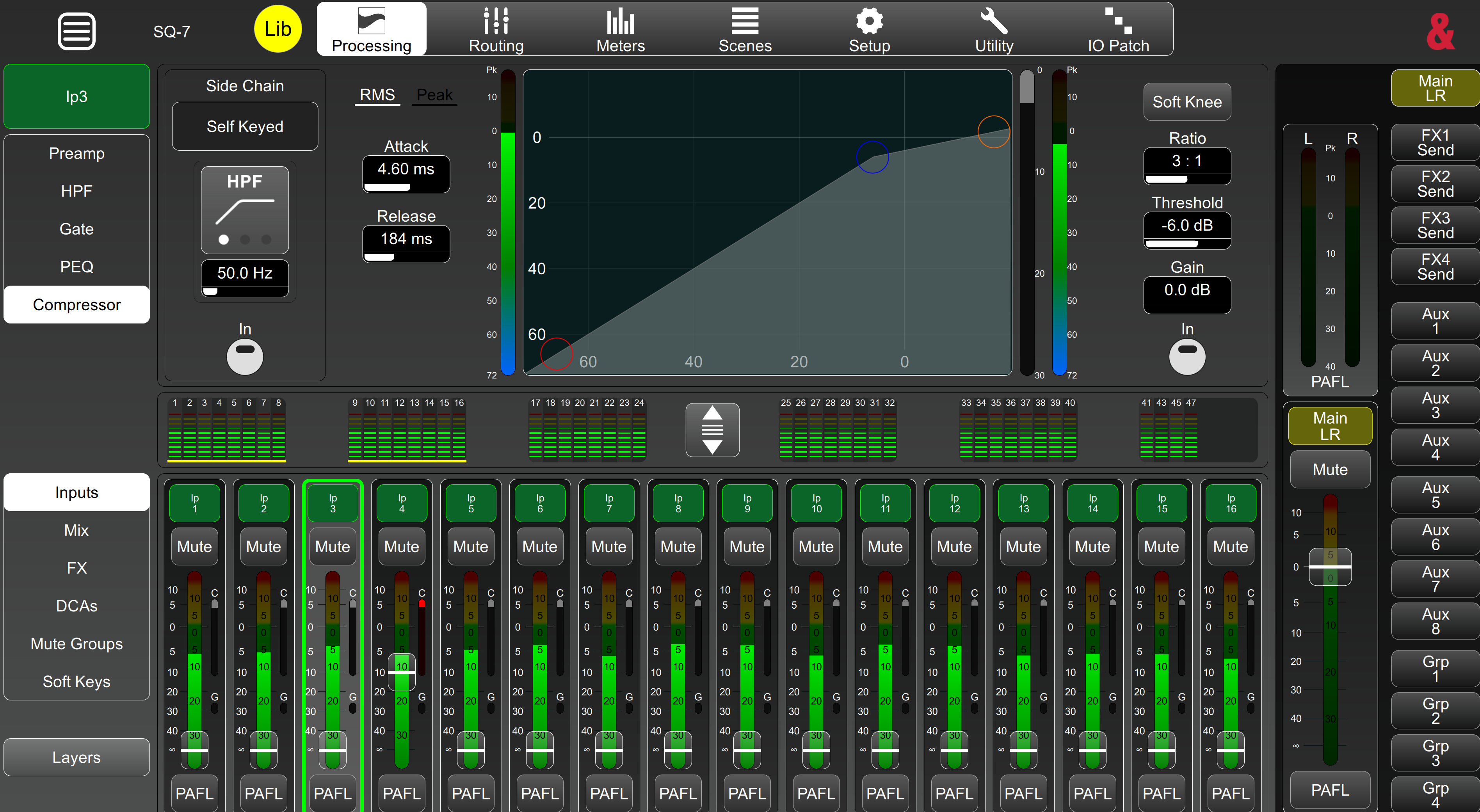Switch to the PEQ processing tab

pos(76,267)
